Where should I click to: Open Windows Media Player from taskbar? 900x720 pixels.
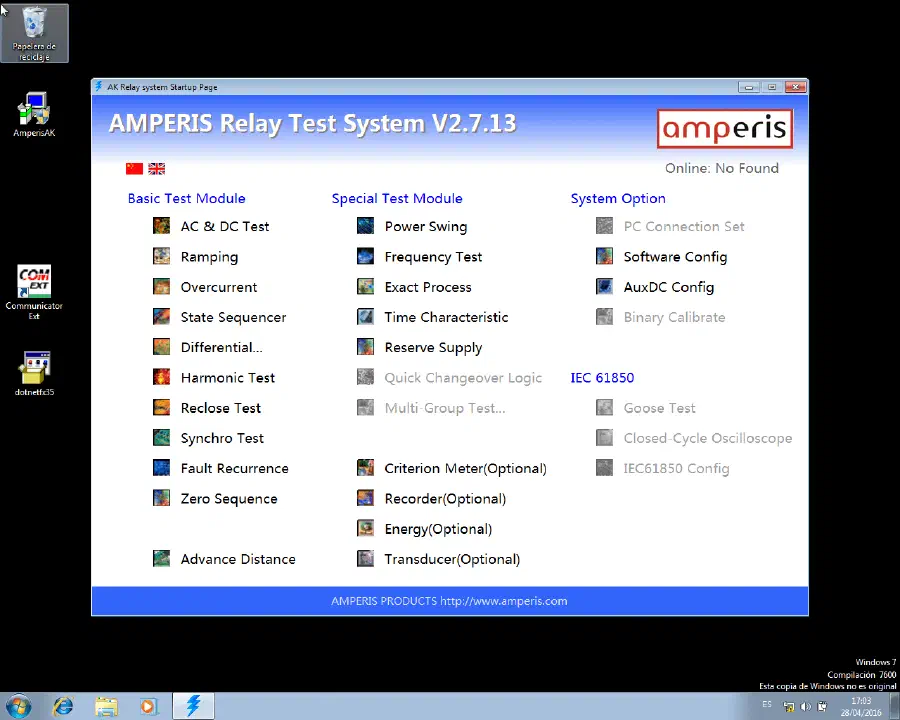(148, 706)
